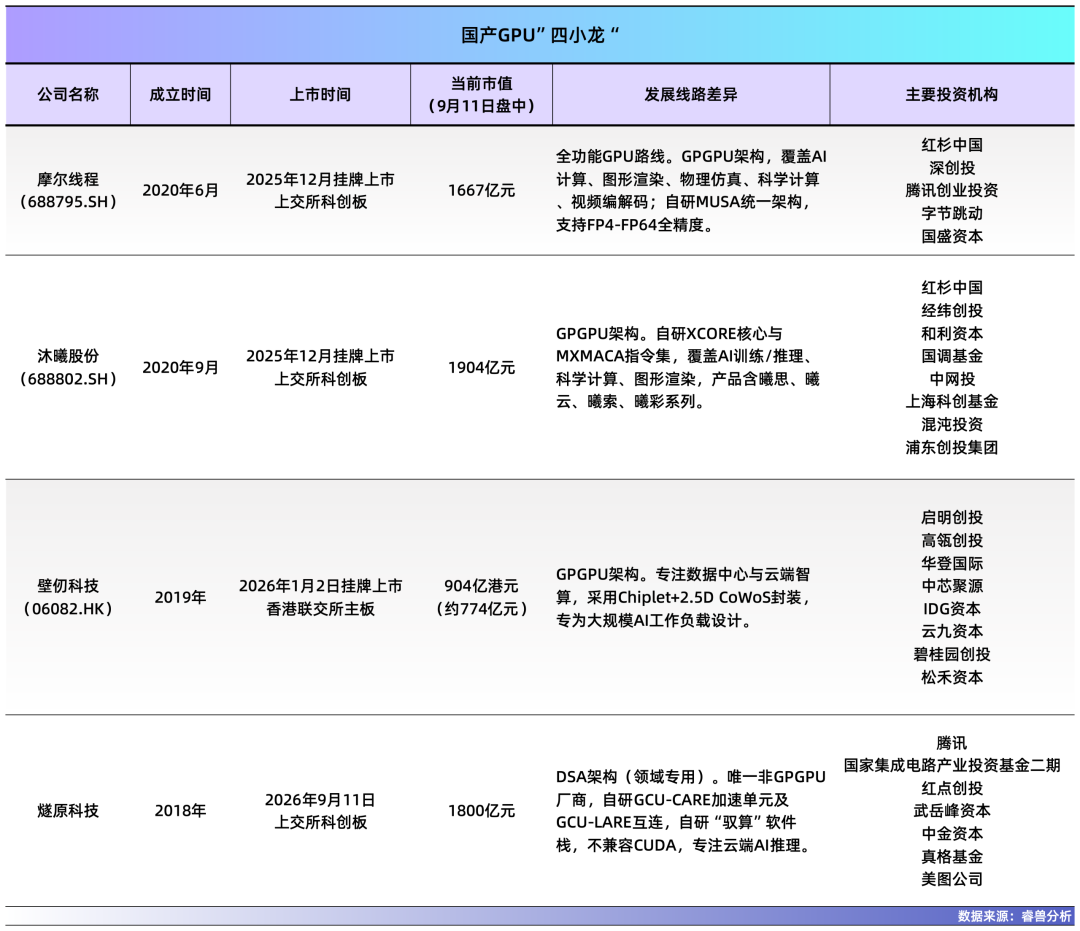
Task: Select the 公司名称 column header
Action: (x=68, y=94)
